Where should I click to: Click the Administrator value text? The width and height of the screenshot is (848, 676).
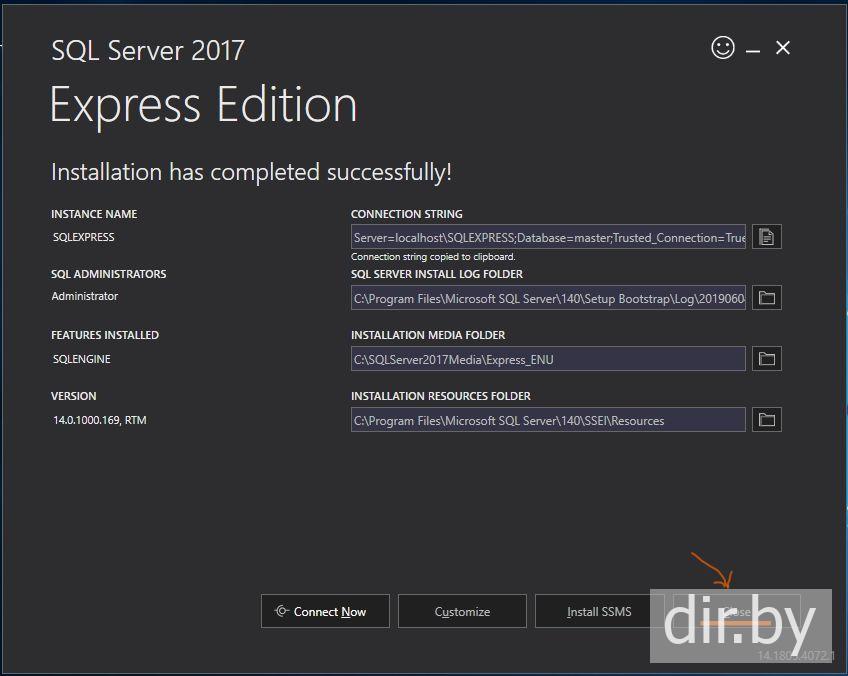coord(84,296)
